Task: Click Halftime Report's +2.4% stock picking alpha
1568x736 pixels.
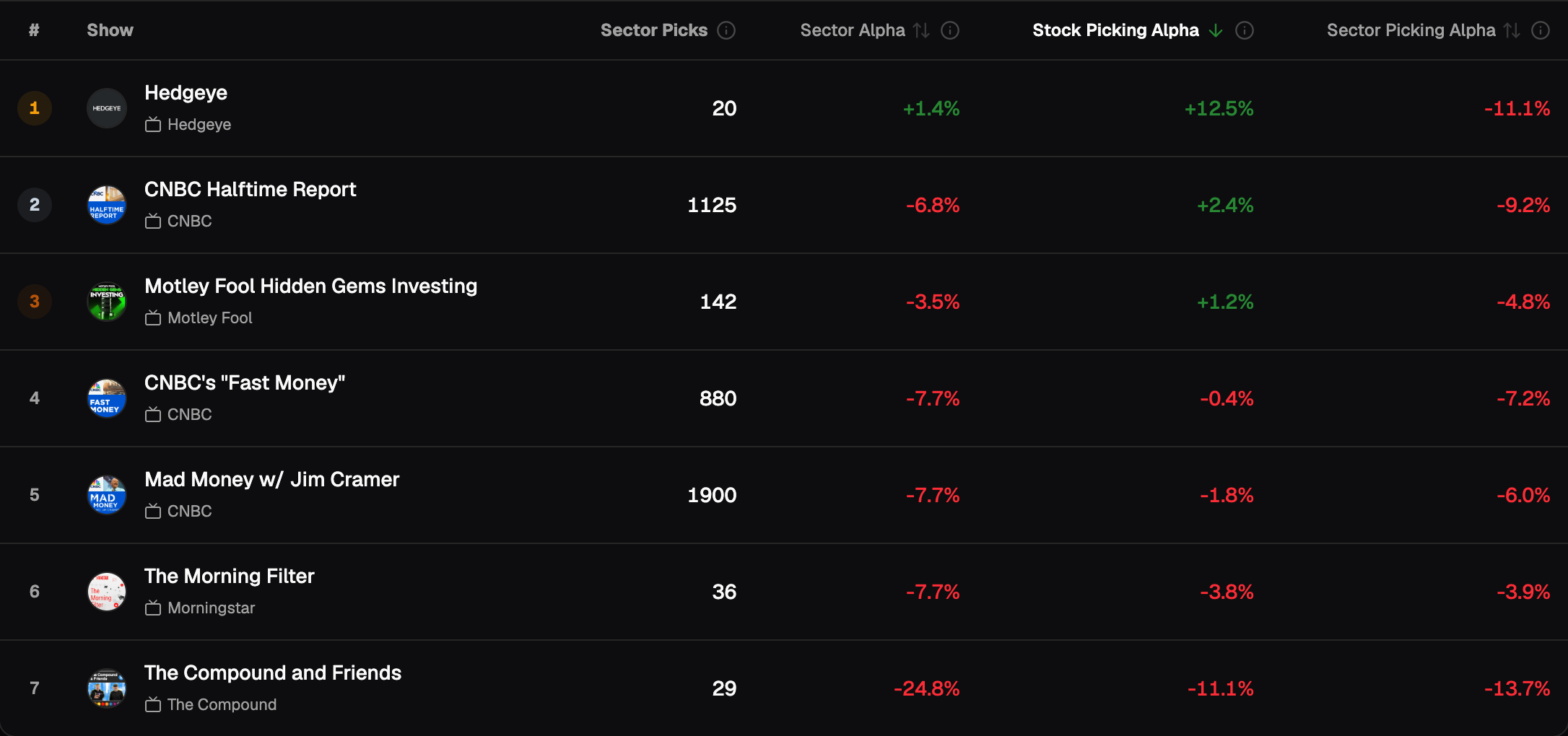Action: tap(1225, 206)
